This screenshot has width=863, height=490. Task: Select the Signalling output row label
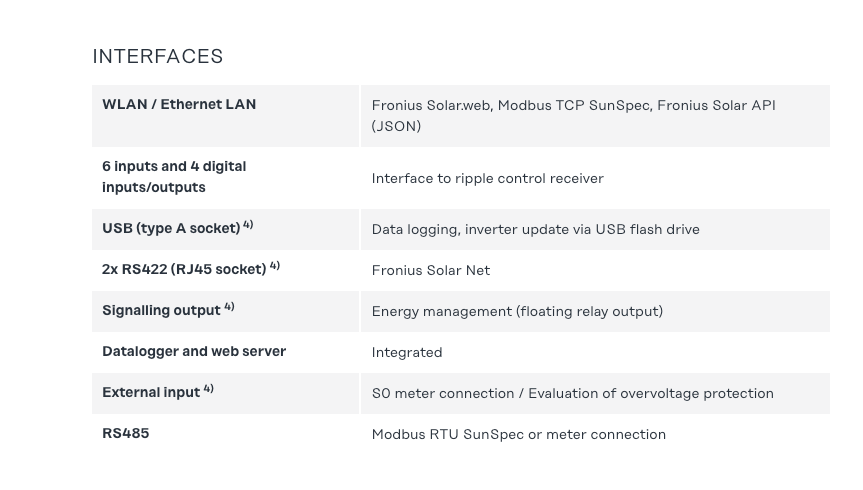point(161,310)
